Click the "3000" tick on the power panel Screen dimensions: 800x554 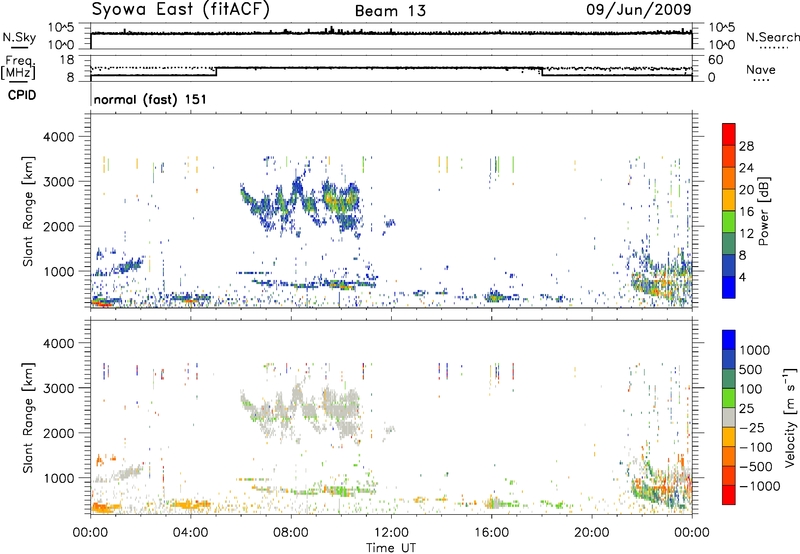coord(58,182)
